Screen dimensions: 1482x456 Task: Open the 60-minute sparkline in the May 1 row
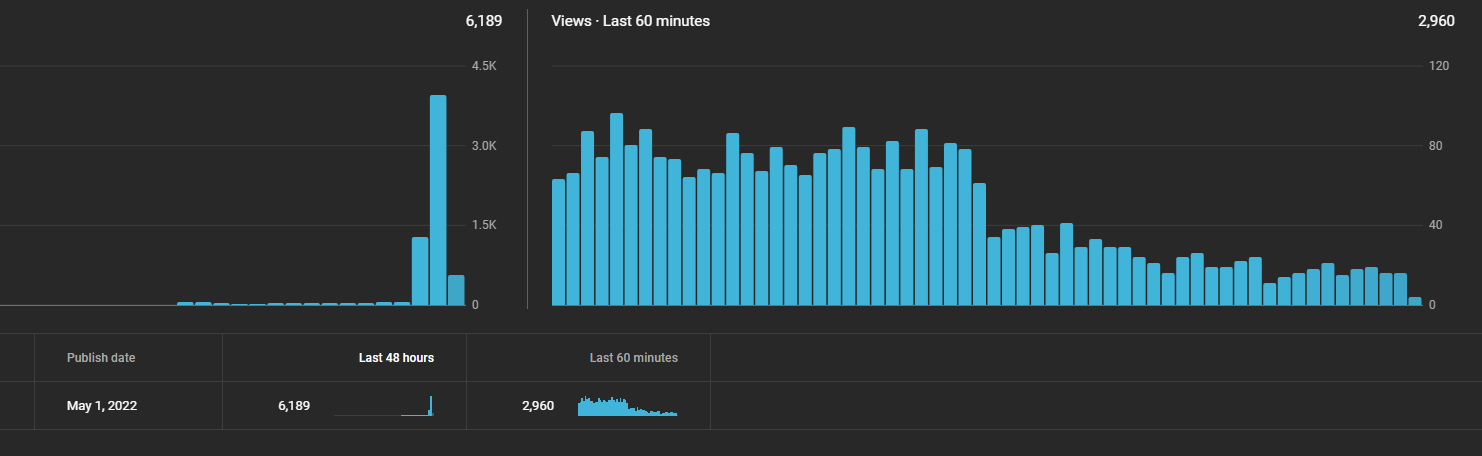[628, 406]
